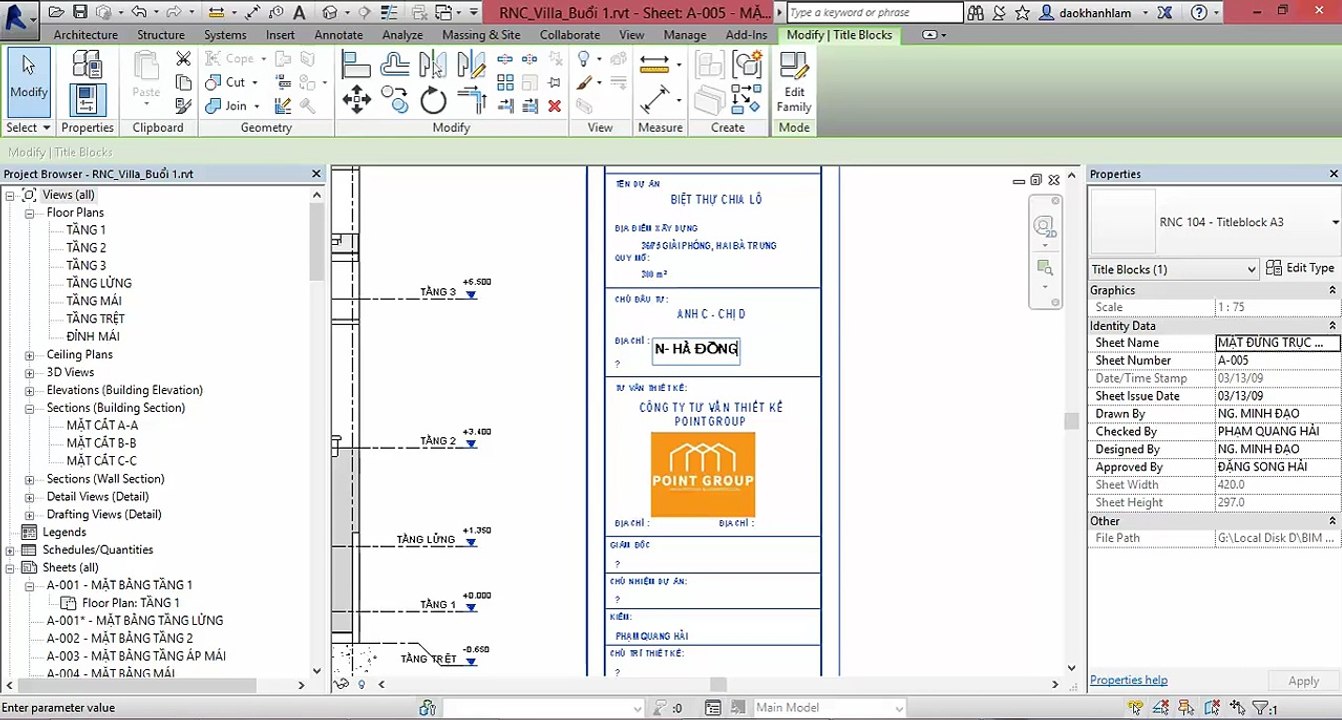Collapse the Identity Data properties group
Viewport: 1342px width, 720px height.
[x=1332, y=326]
